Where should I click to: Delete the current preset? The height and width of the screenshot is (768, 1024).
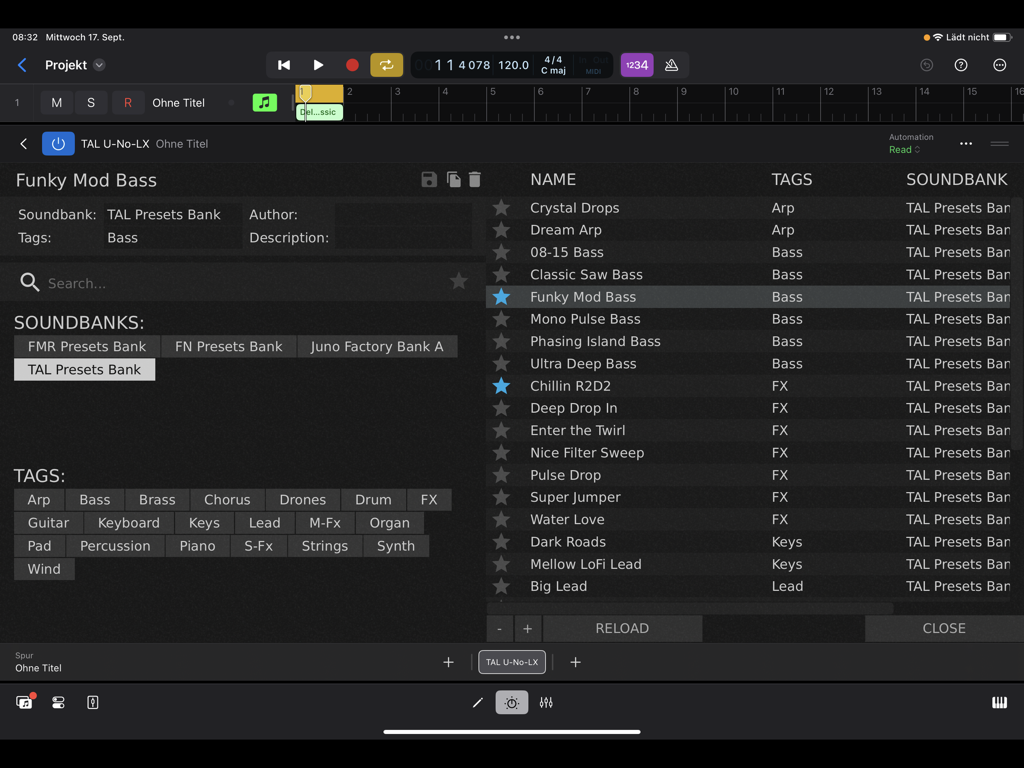point(475,180)
